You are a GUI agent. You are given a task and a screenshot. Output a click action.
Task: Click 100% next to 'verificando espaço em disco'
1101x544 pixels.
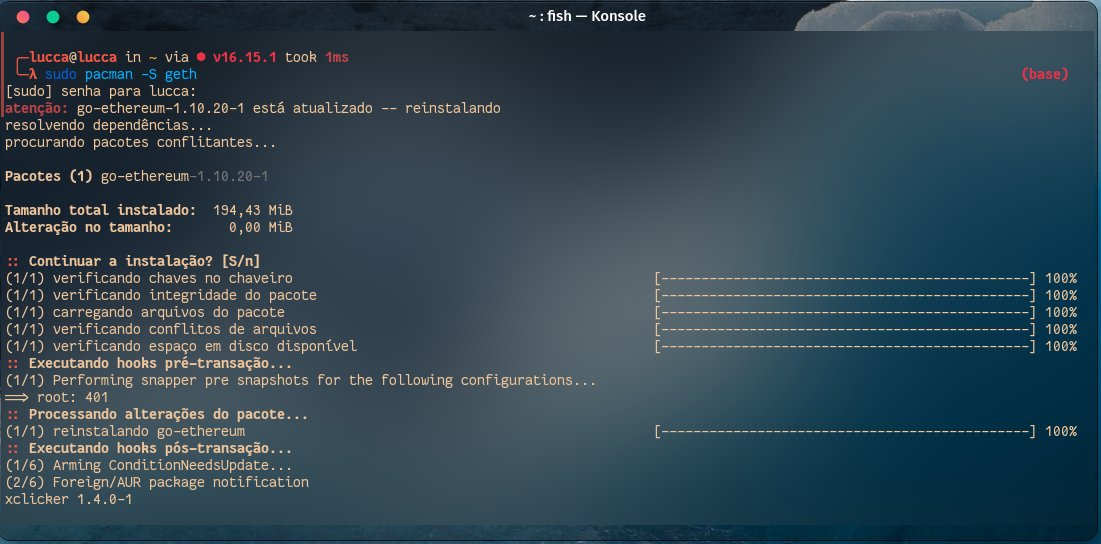[x=1061, y=346]
